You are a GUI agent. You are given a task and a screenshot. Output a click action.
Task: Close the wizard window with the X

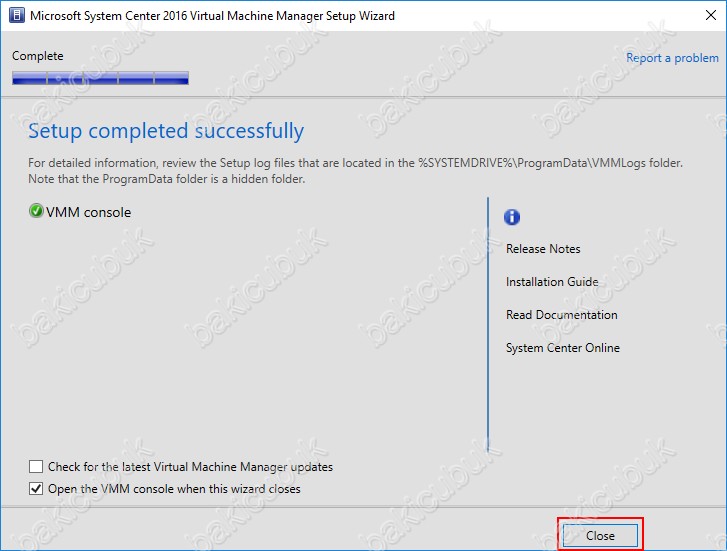pos(711,15)
